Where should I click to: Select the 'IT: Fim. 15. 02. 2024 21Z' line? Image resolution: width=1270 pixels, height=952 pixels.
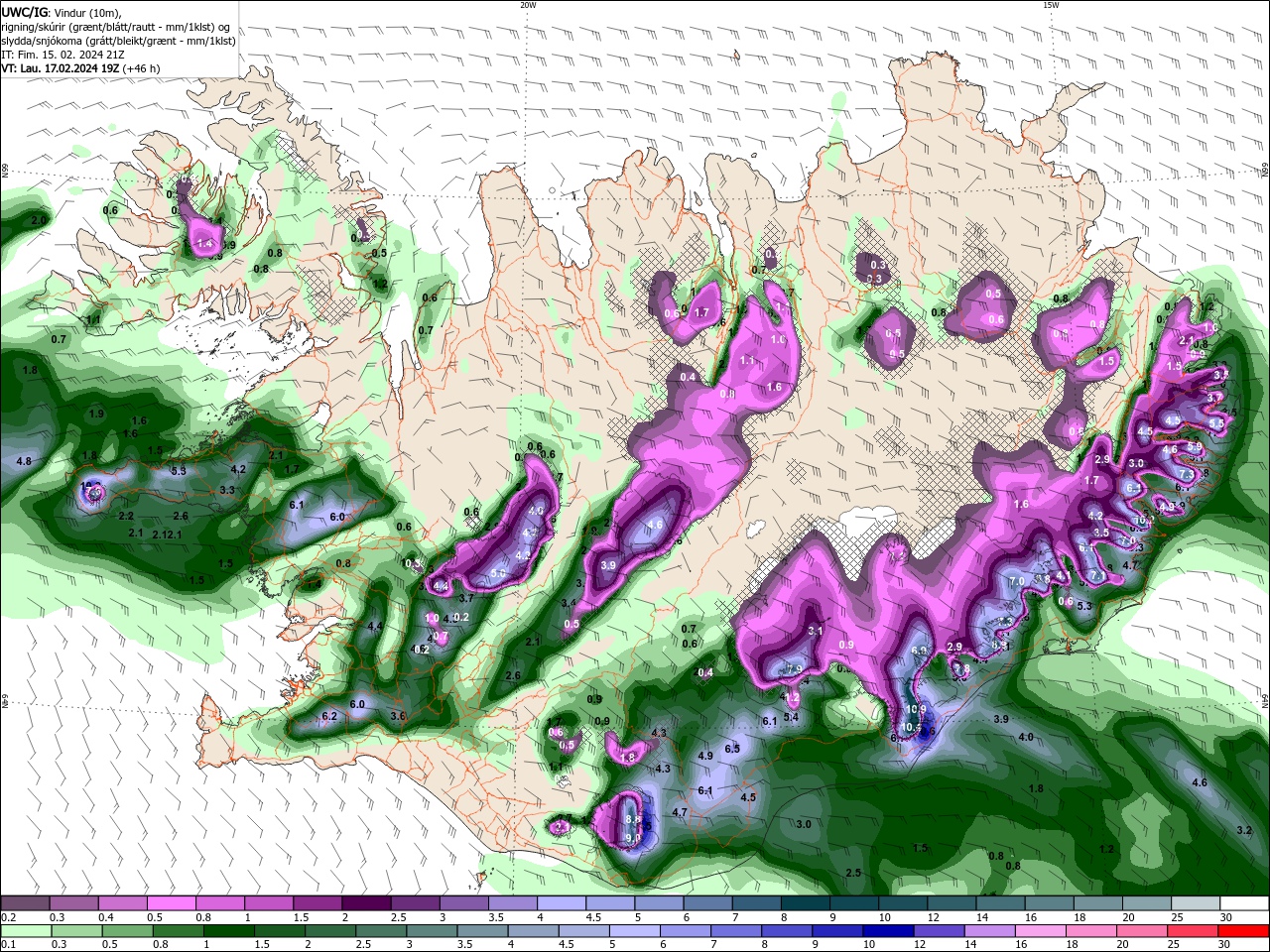click(x=63, y=55)
